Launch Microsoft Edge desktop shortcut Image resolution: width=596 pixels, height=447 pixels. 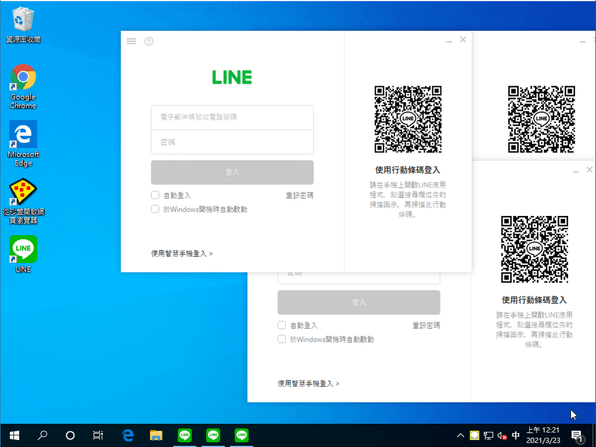tap(23, 144)
